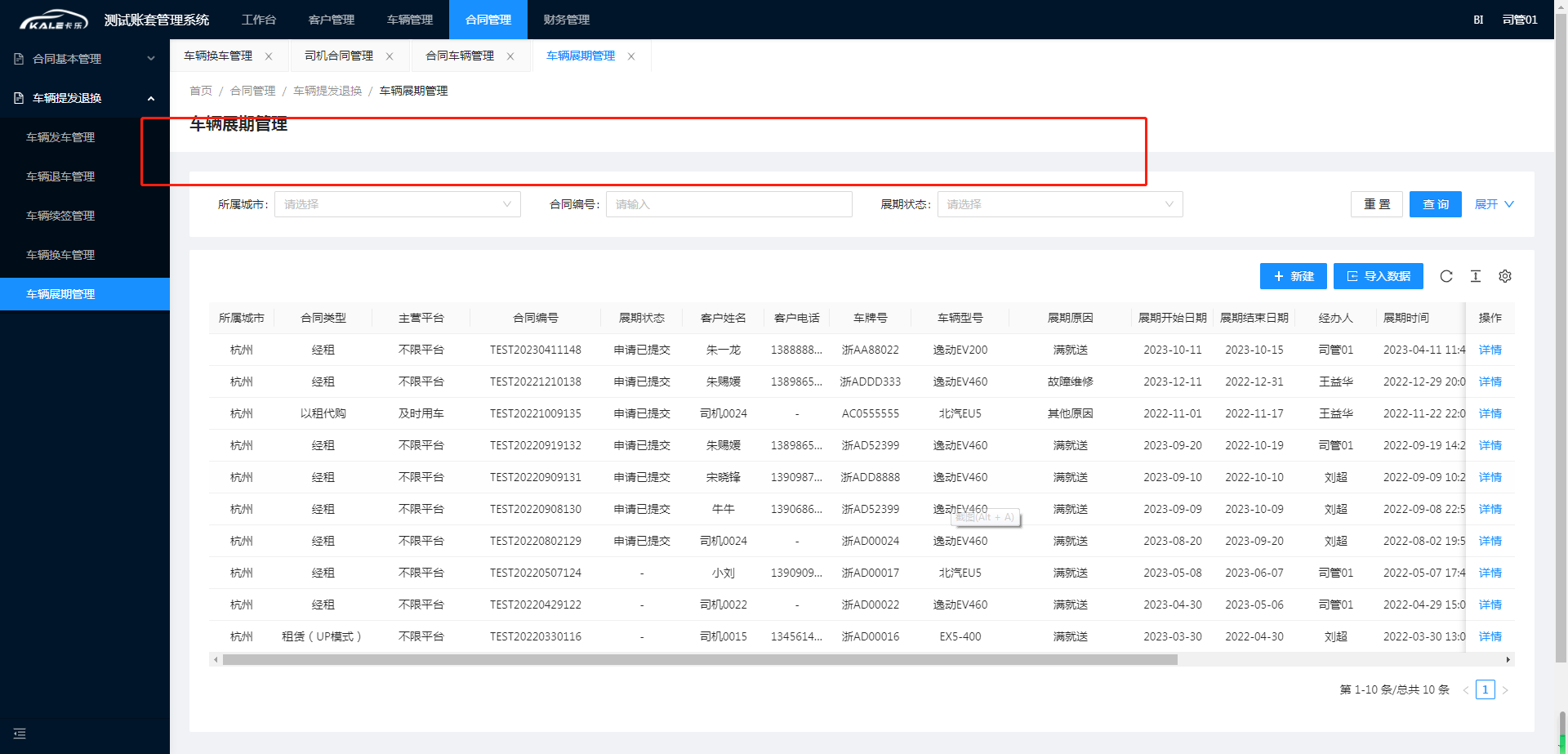The image size is (1568, 754).
Task: Click the 新建 button
Action: point(1294,276)
